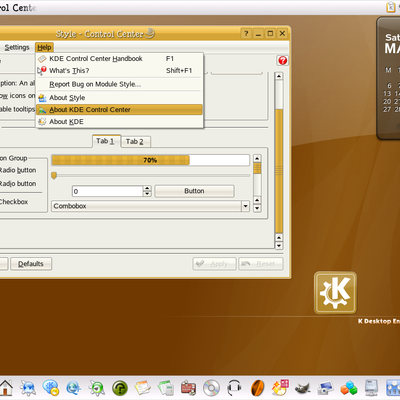Click the red question mark help icon
The height and width of the screenshot is (400, 400).
point(282,60)
